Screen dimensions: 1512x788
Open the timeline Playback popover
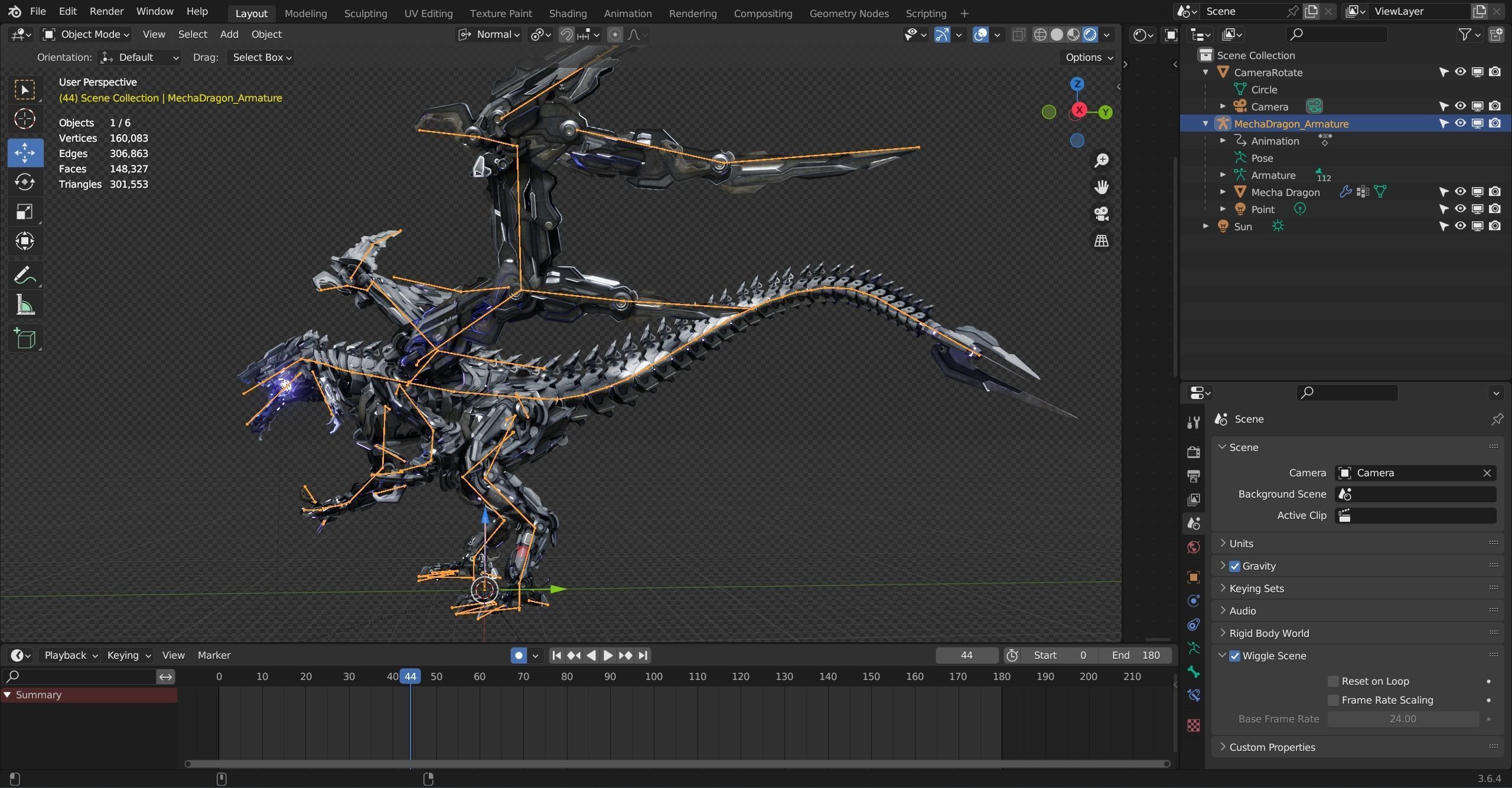(70, 655)
